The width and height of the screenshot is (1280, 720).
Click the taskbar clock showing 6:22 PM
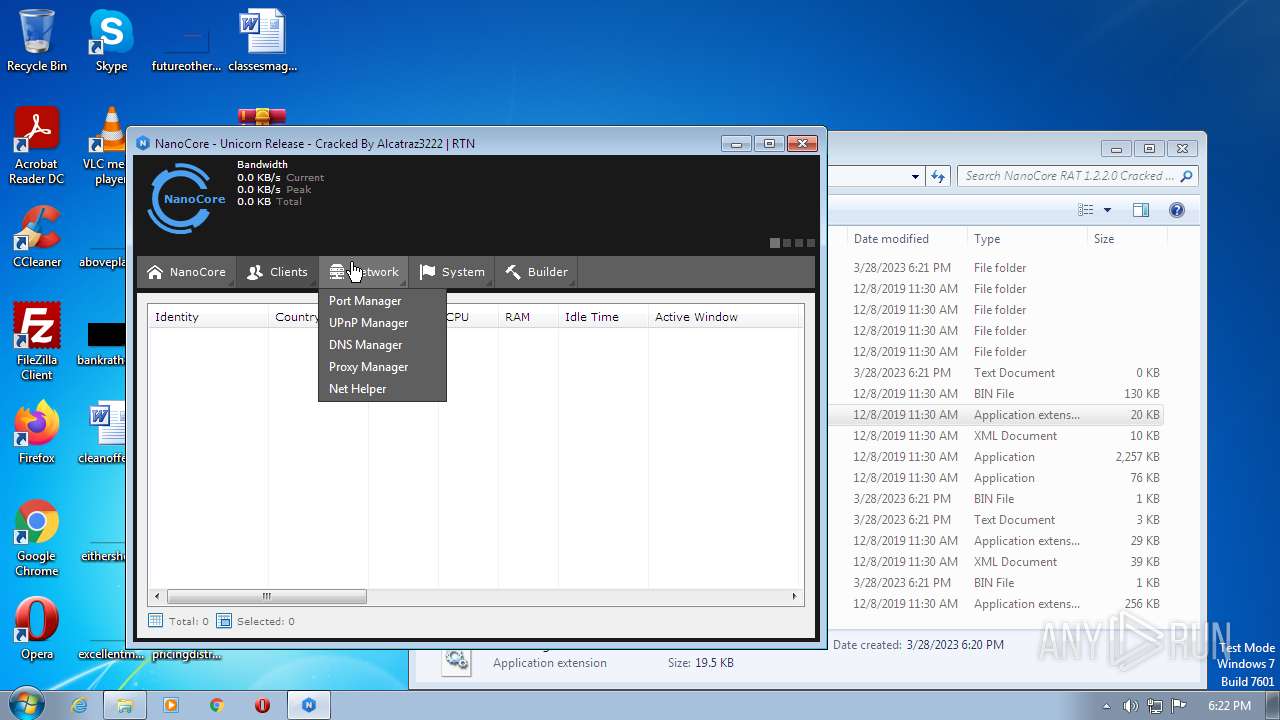point(1228,706)
